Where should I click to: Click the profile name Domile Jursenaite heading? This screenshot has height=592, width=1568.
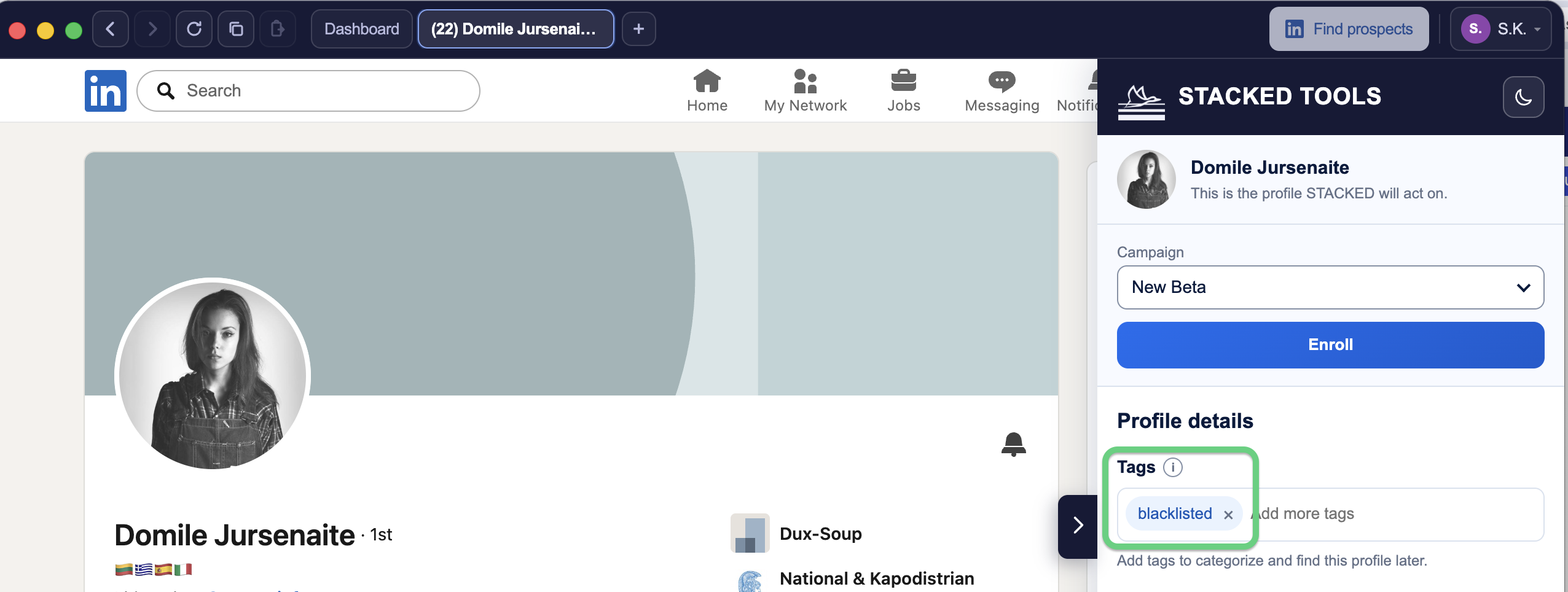point(235,535)
